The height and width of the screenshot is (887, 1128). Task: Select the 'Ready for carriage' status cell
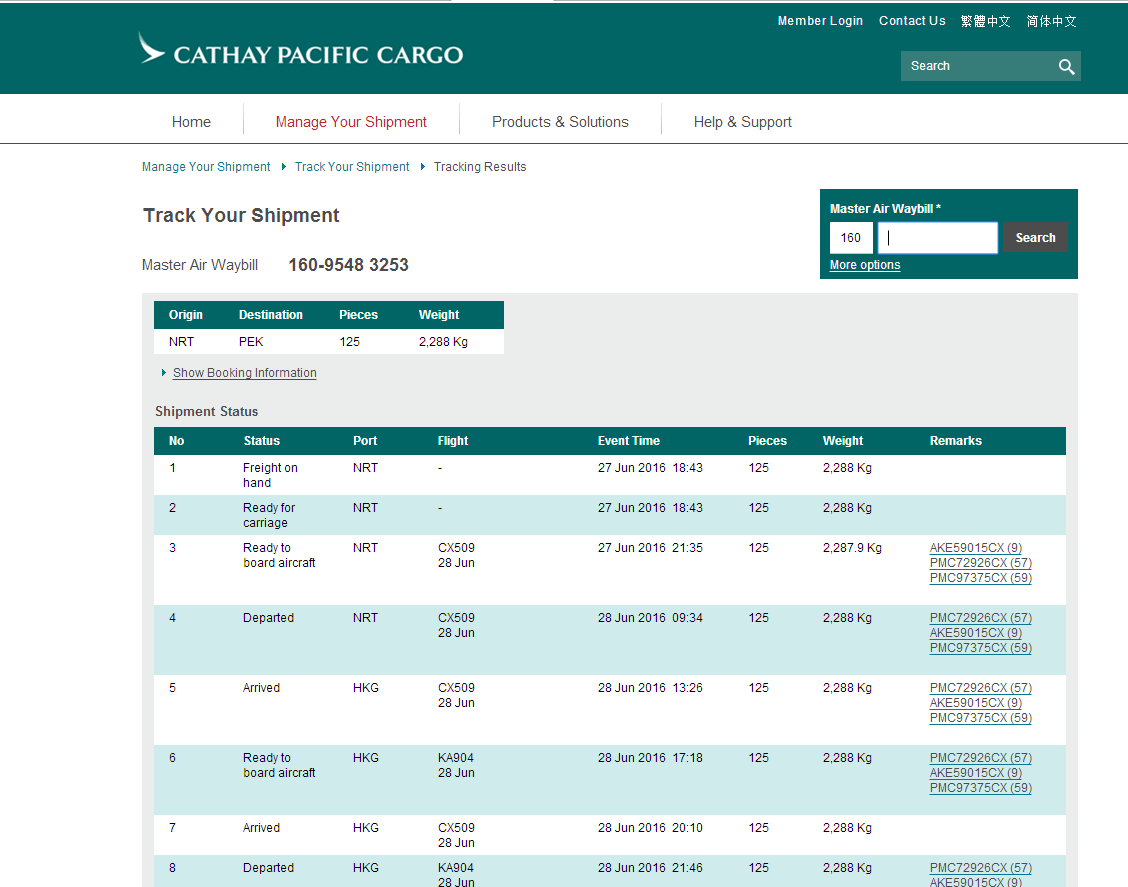pos(269,515)
